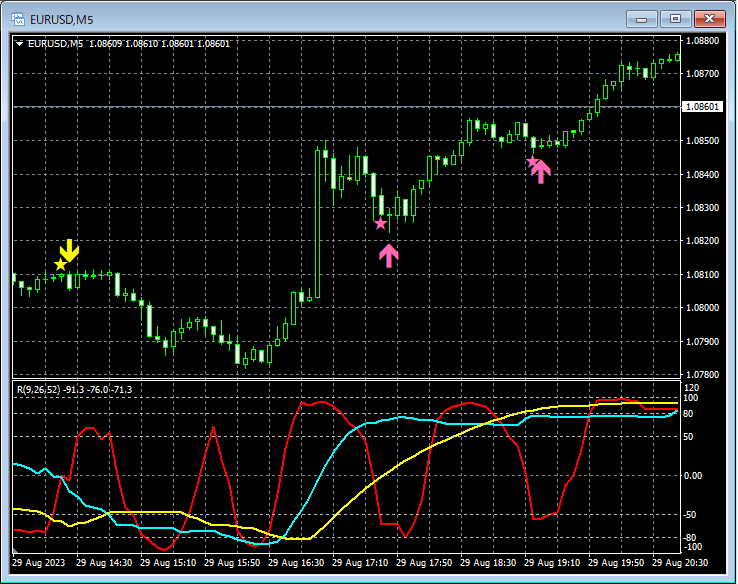
Task: Click the indicator scale value -100
Action: click(692, 547)
